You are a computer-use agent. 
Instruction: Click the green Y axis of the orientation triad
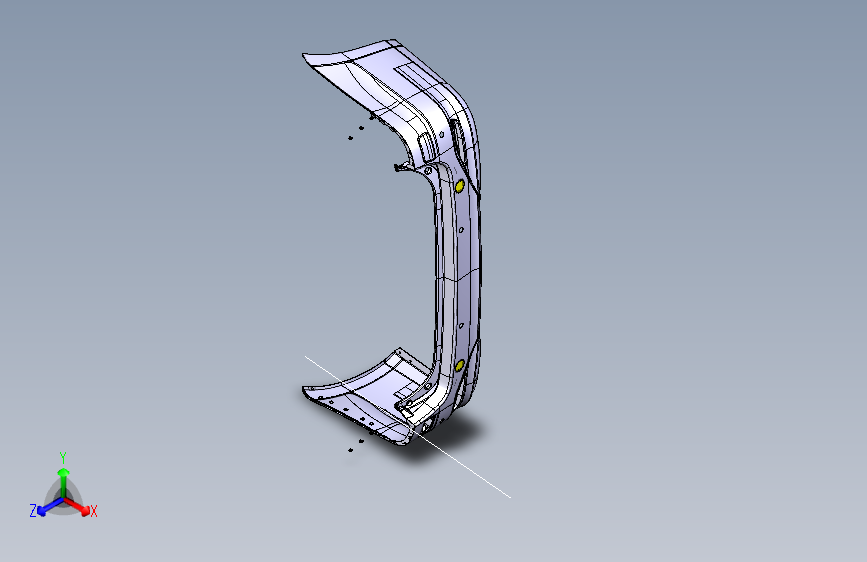64,482
